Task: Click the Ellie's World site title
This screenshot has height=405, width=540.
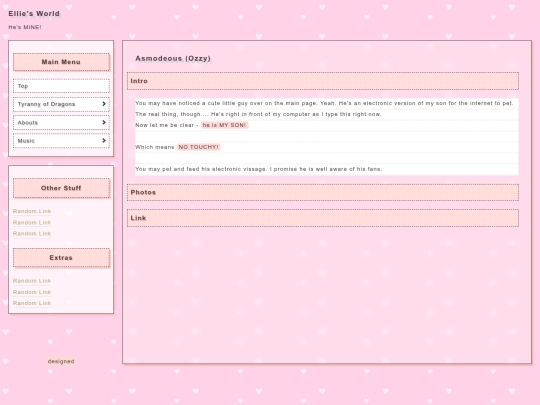Action: [x=34, y=14]
